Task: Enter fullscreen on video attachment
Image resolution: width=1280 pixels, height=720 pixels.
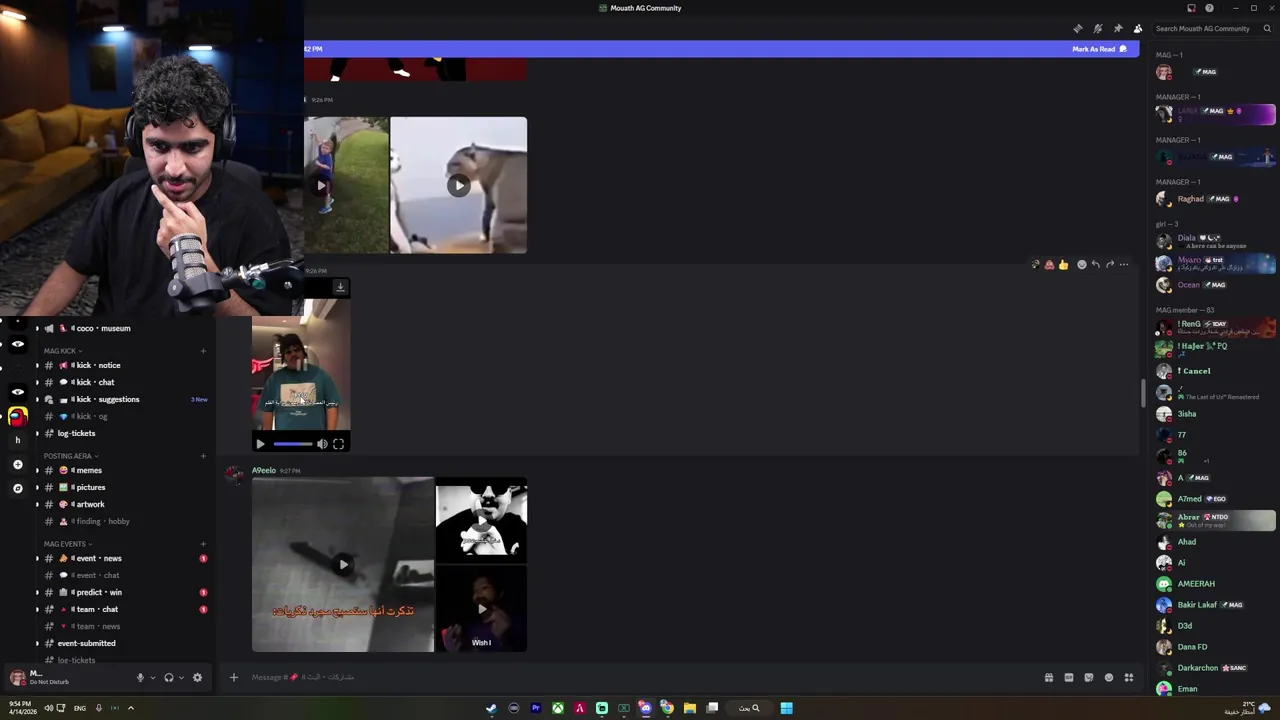Action: tap(338, 444)
